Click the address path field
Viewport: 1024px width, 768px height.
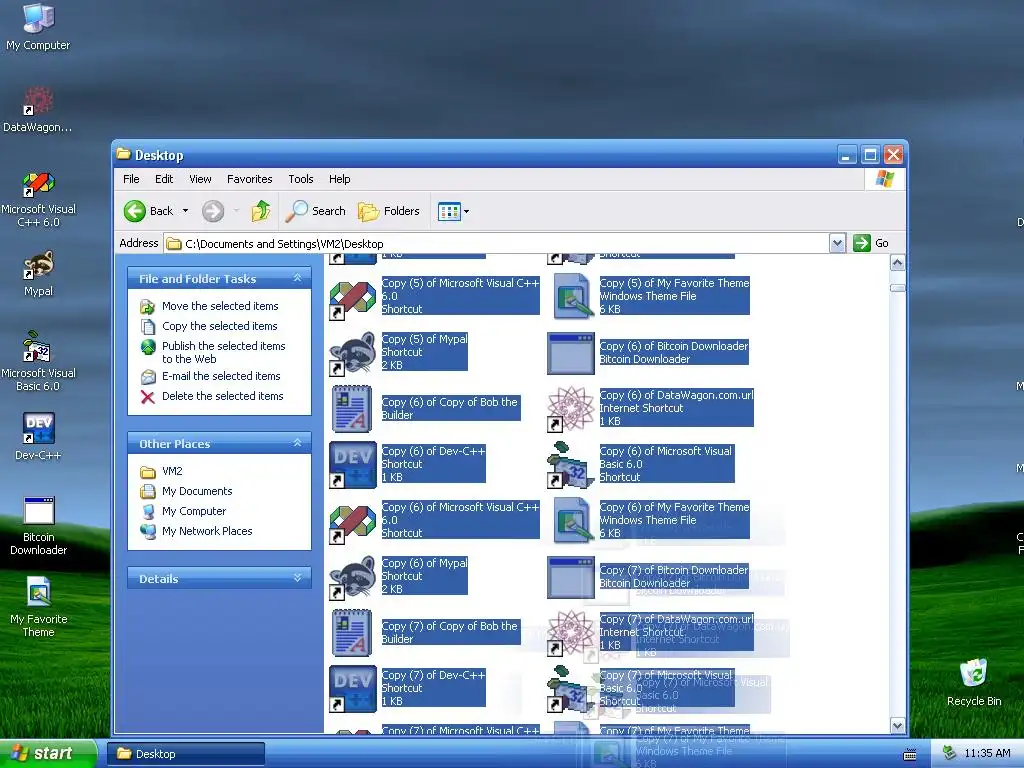[x=496, y=244]
